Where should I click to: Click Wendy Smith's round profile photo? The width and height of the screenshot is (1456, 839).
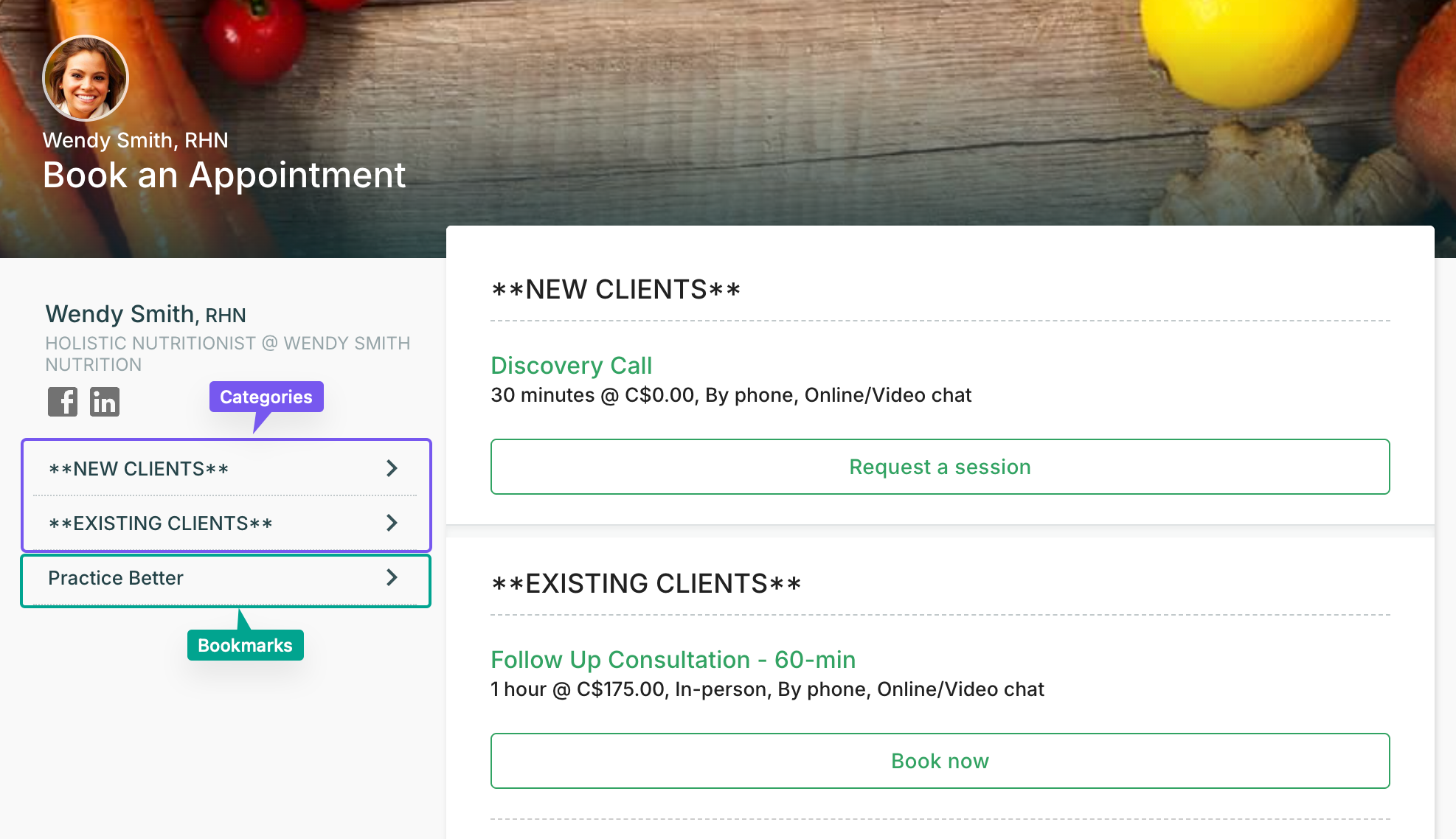86,78
